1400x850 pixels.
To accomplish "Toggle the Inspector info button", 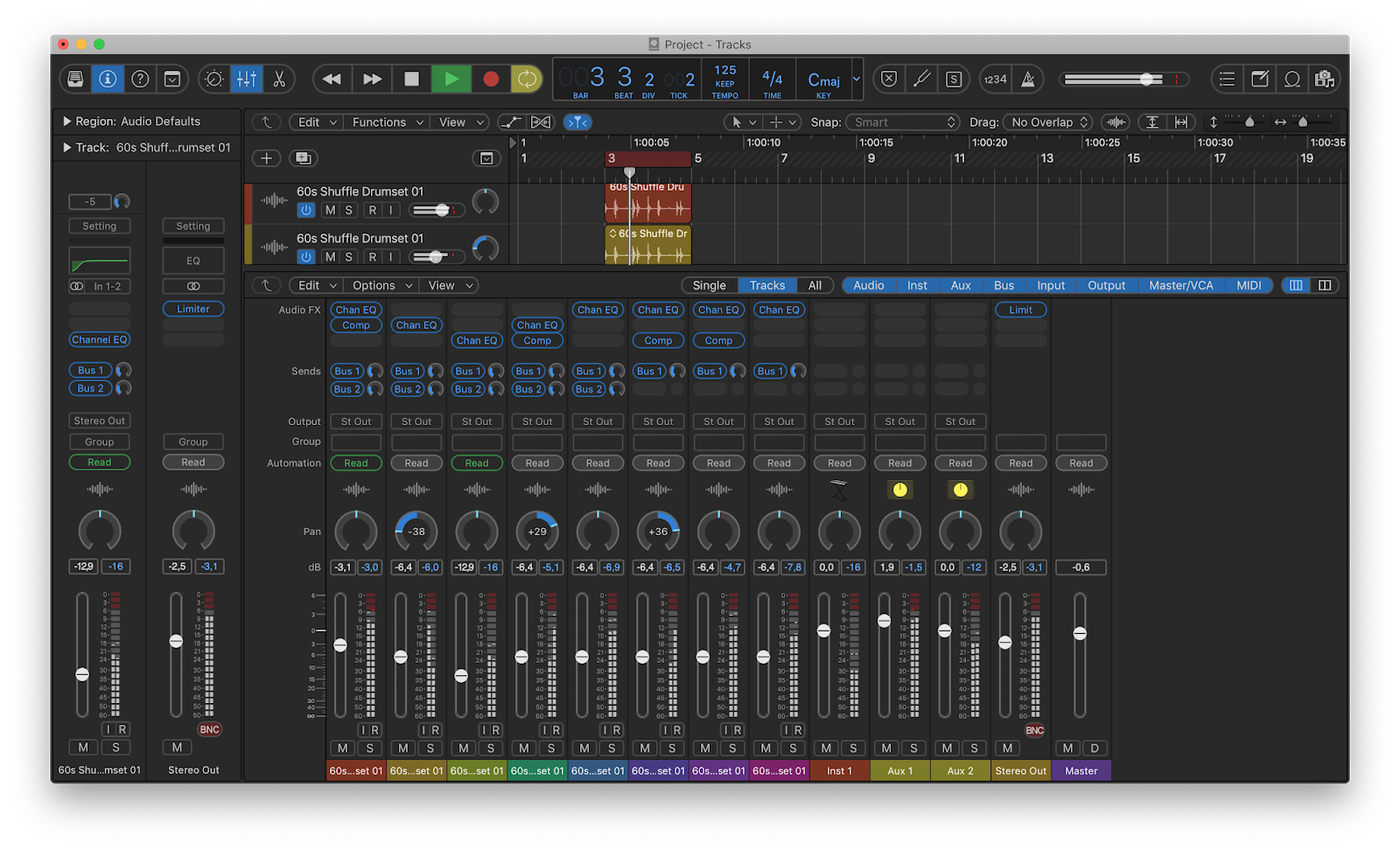I will pyautogui.click(x=108, y=78).
